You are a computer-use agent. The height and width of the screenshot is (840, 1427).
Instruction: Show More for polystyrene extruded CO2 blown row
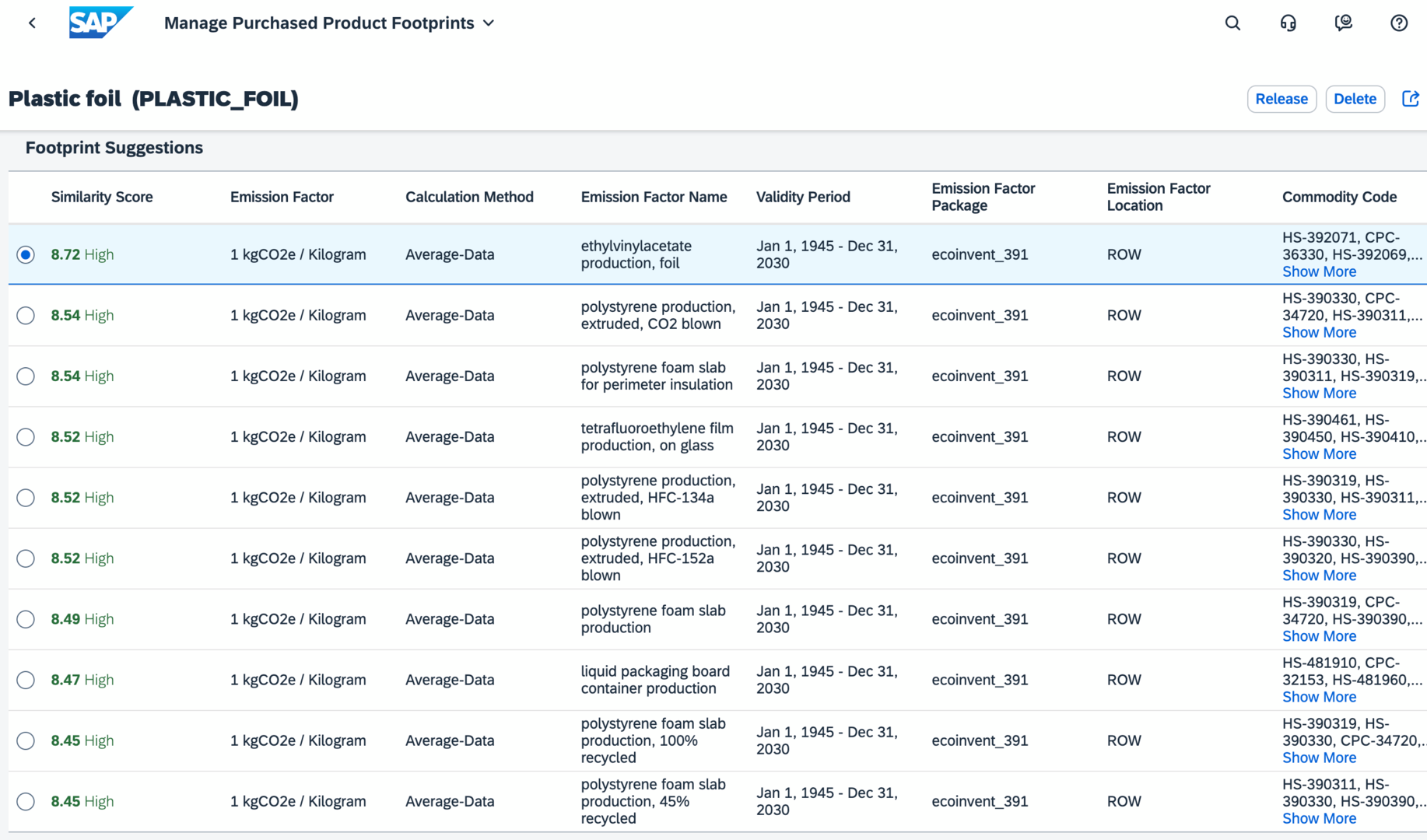(x=1319, y=332)
